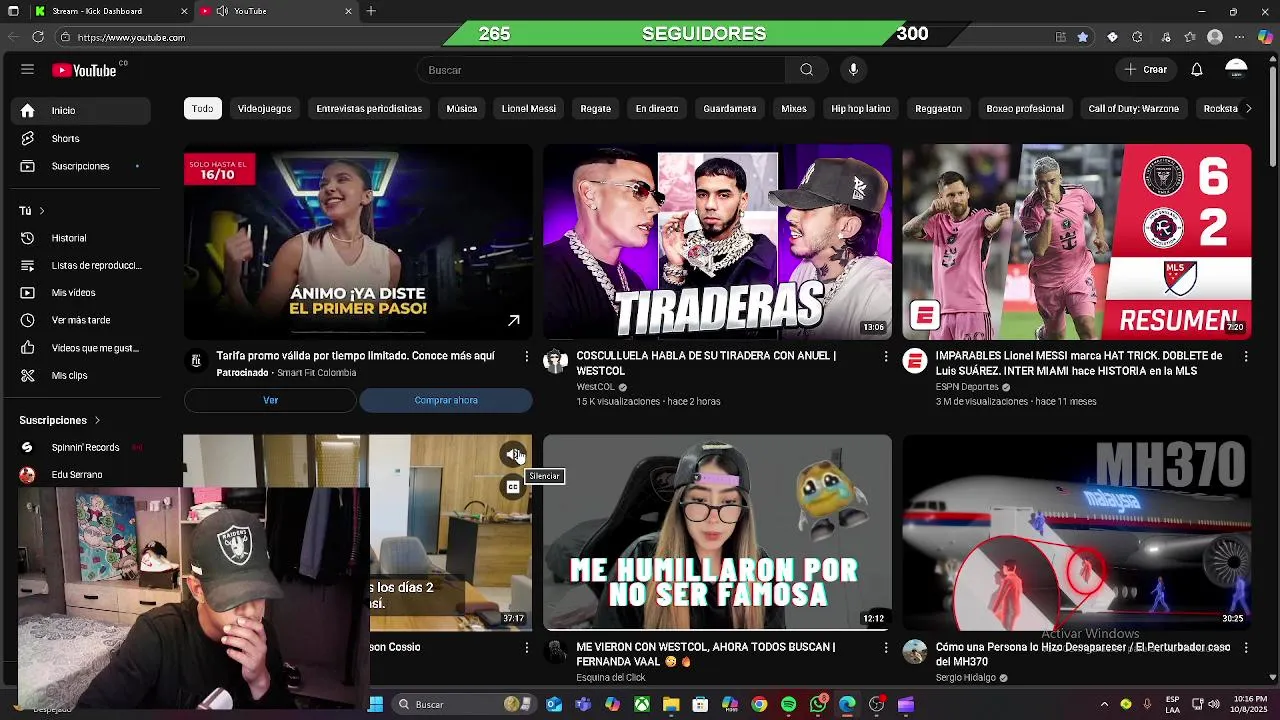Open the account avatar menu

pyautogui.click(x=1236, y=69)
